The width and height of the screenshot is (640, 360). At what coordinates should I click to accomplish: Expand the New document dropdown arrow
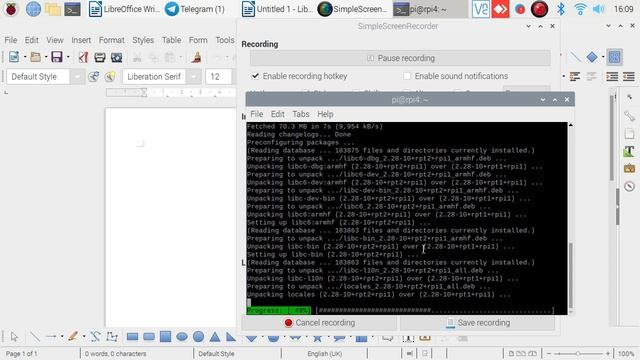pyautogui.click(x=25, y=57)
